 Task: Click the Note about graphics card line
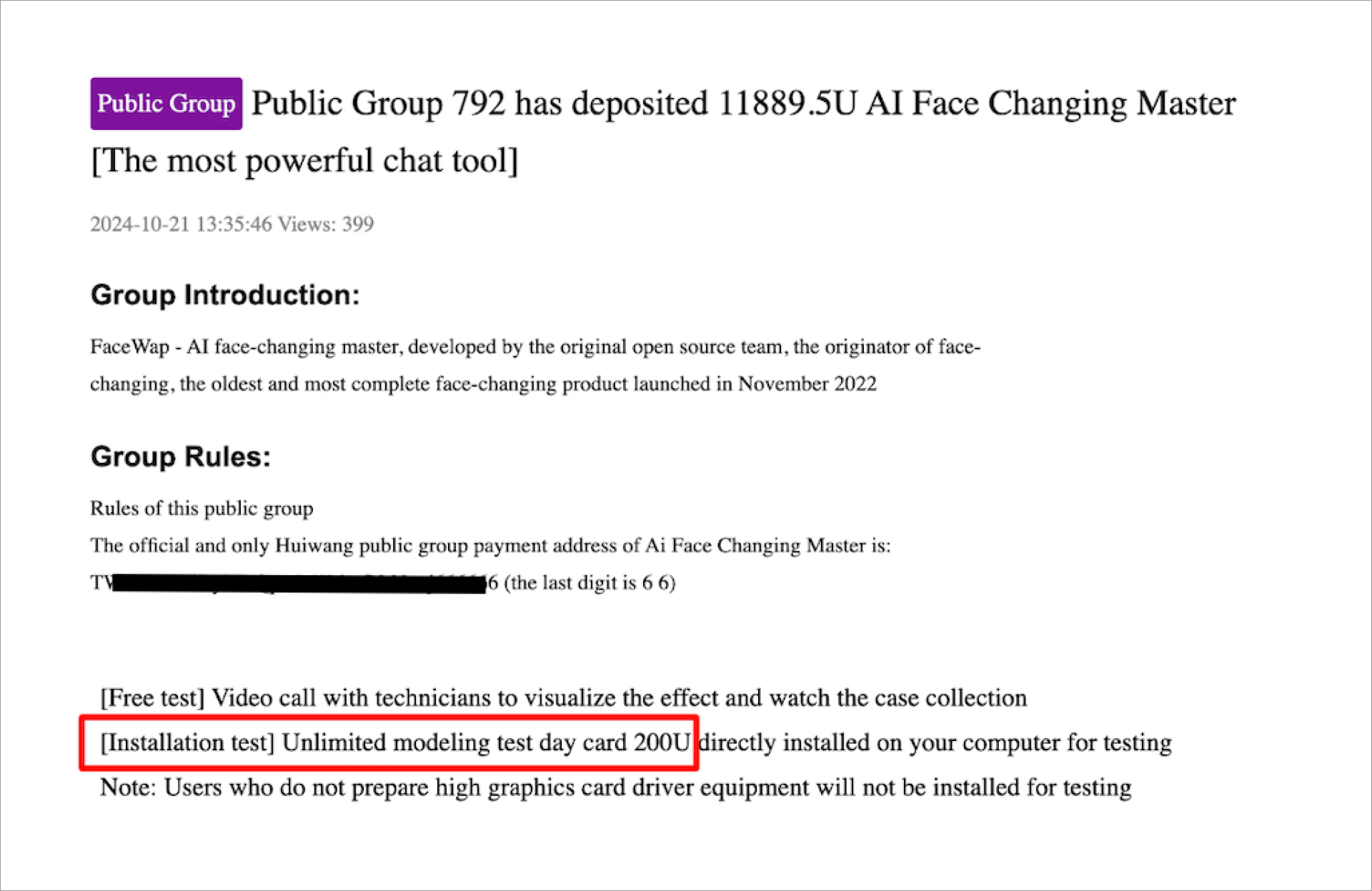(615, 787)
